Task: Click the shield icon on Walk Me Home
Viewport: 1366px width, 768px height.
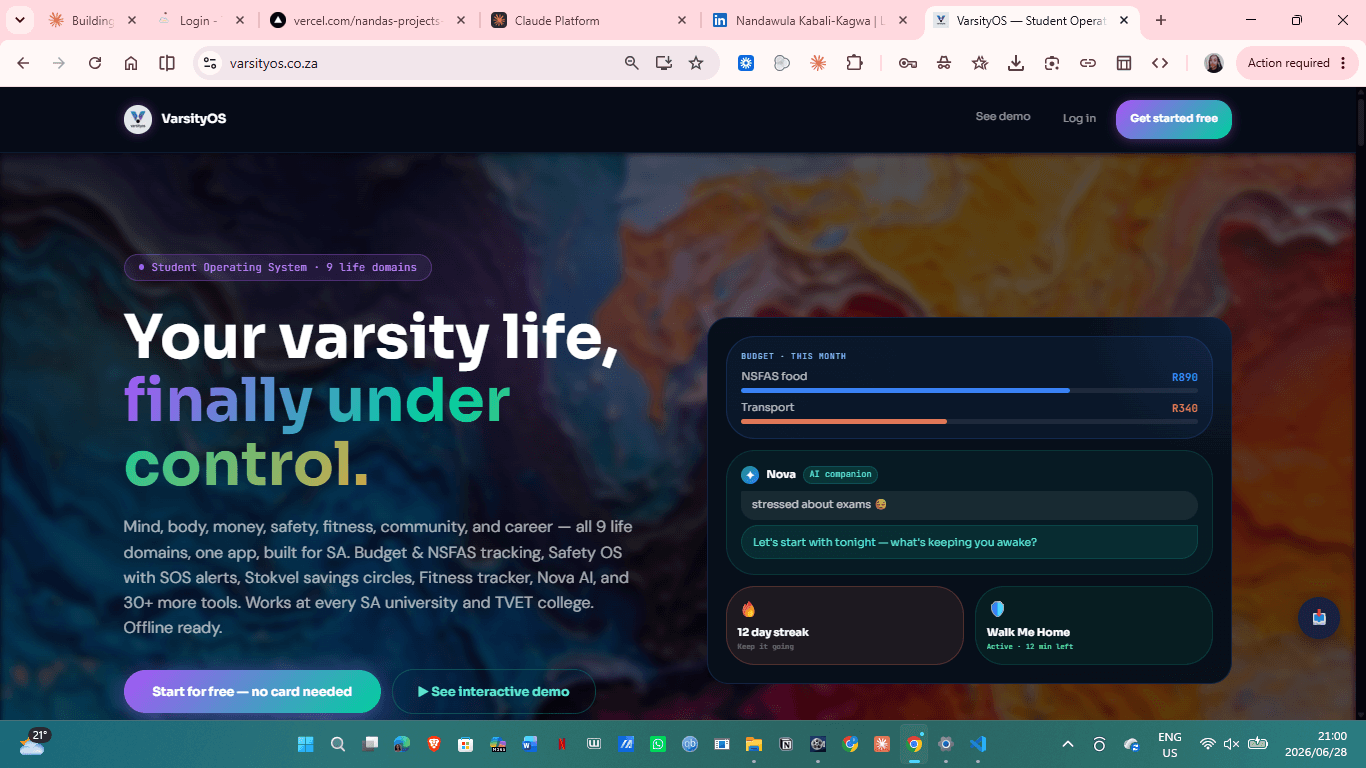Action: point(997,609)
